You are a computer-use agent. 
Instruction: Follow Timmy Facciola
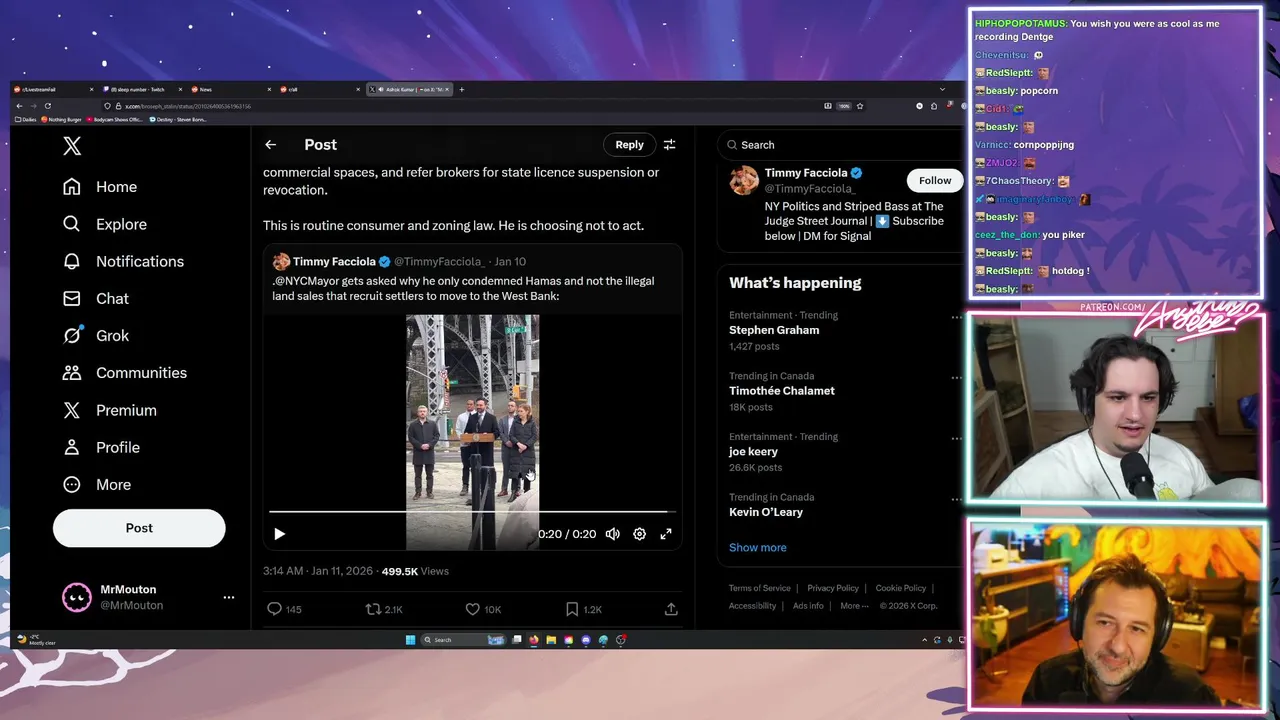pyautogui.click(x=935, y=180)
